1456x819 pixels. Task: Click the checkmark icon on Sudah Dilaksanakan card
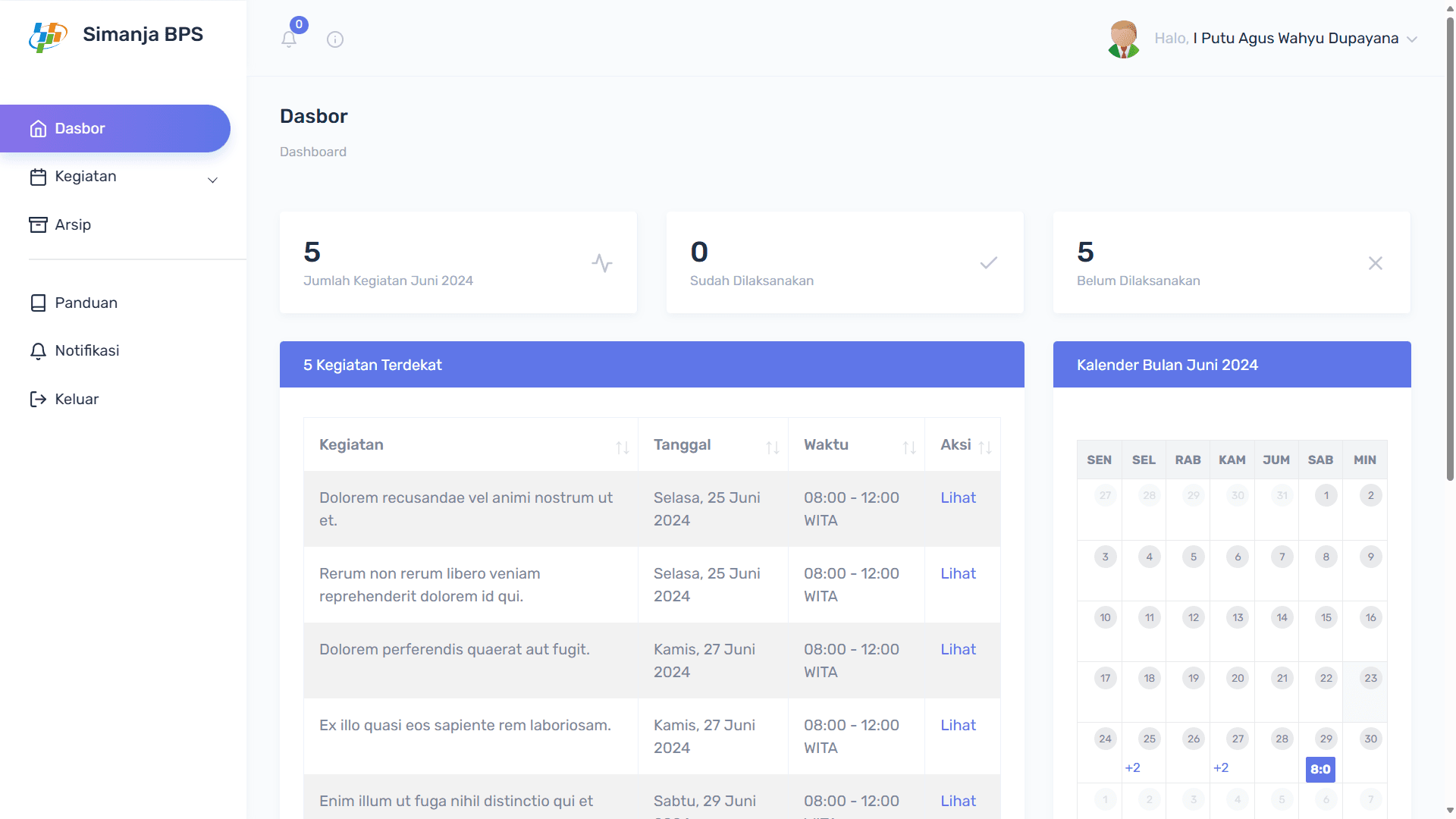(988, 263)
